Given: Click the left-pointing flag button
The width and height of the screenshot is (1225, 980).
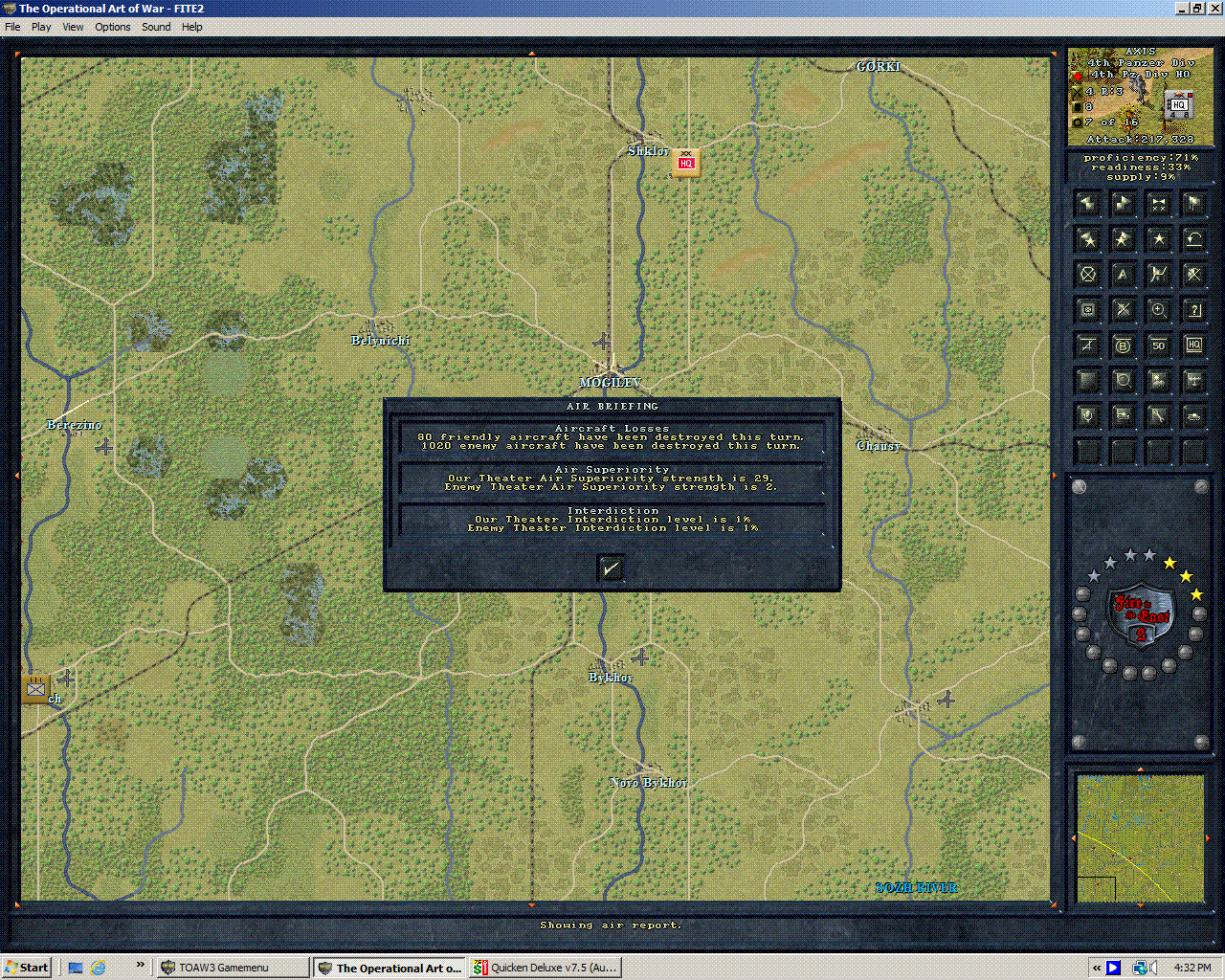Looking at the screenshot, I should pyautogui.click(x=1087, y=203).
